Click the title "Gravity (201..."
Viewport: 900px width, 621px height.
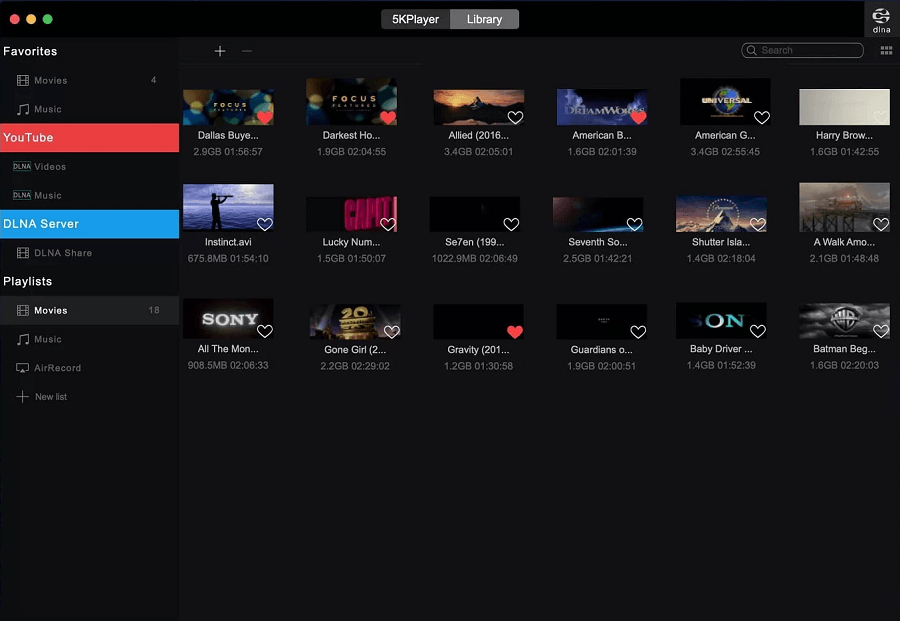pyautogui.click(x=478, y=350)
